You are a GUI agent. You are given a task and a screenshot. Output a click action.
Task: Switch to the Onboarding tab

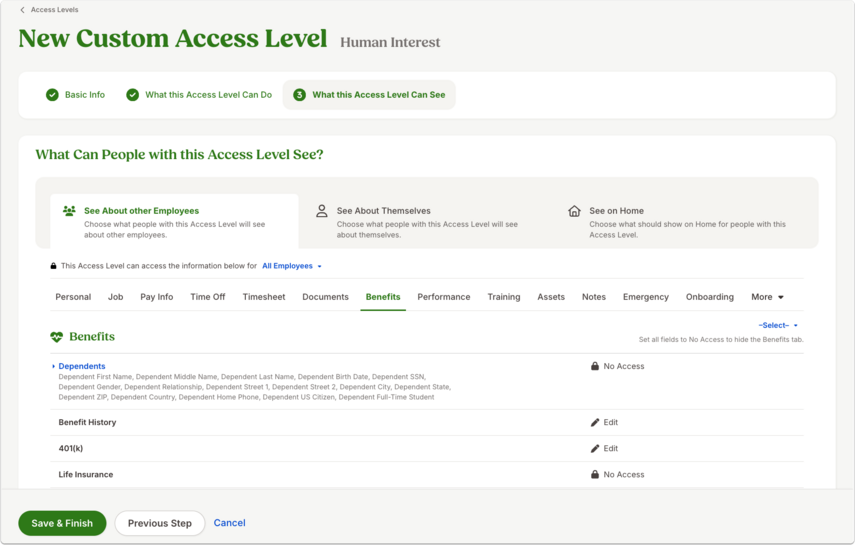710,297
